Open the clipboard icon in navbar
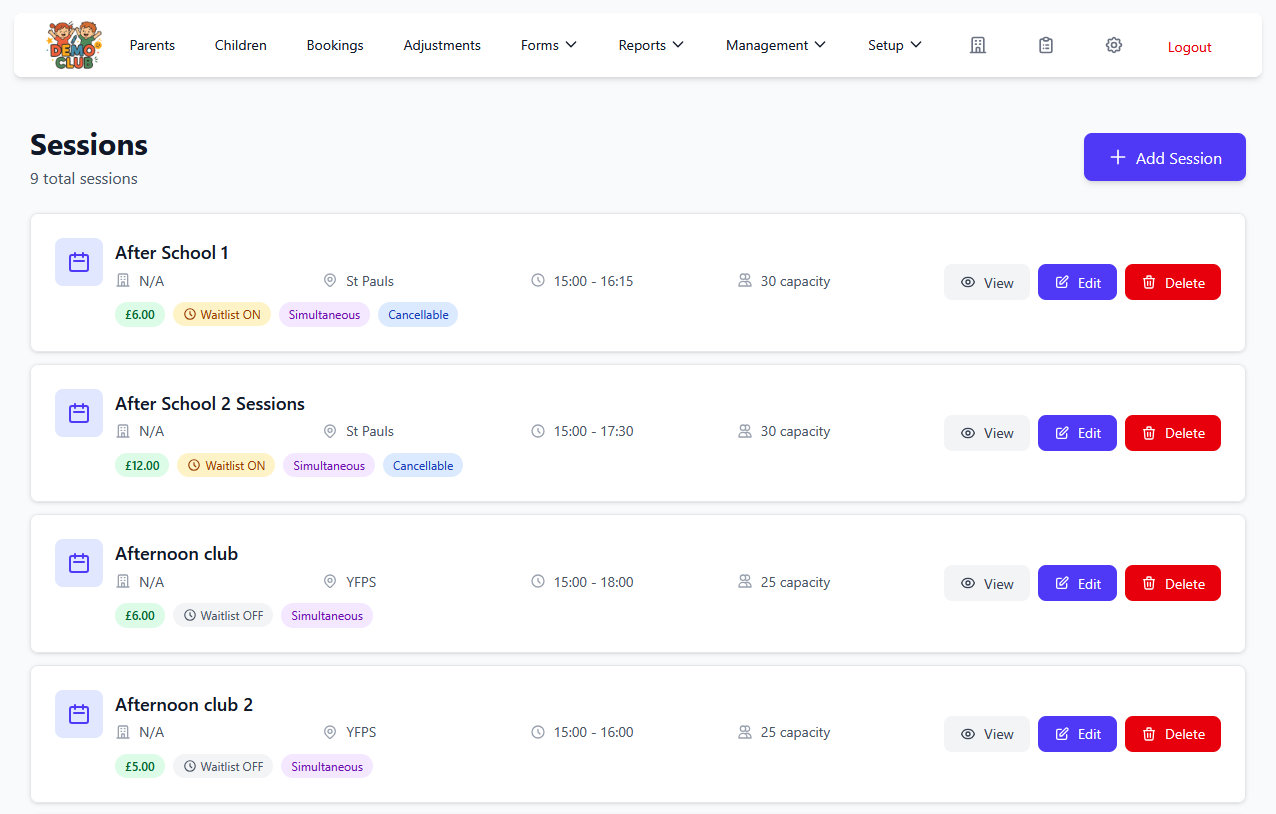Image resolution: width=1276 pixels, height=814 pixels. 1046,45
